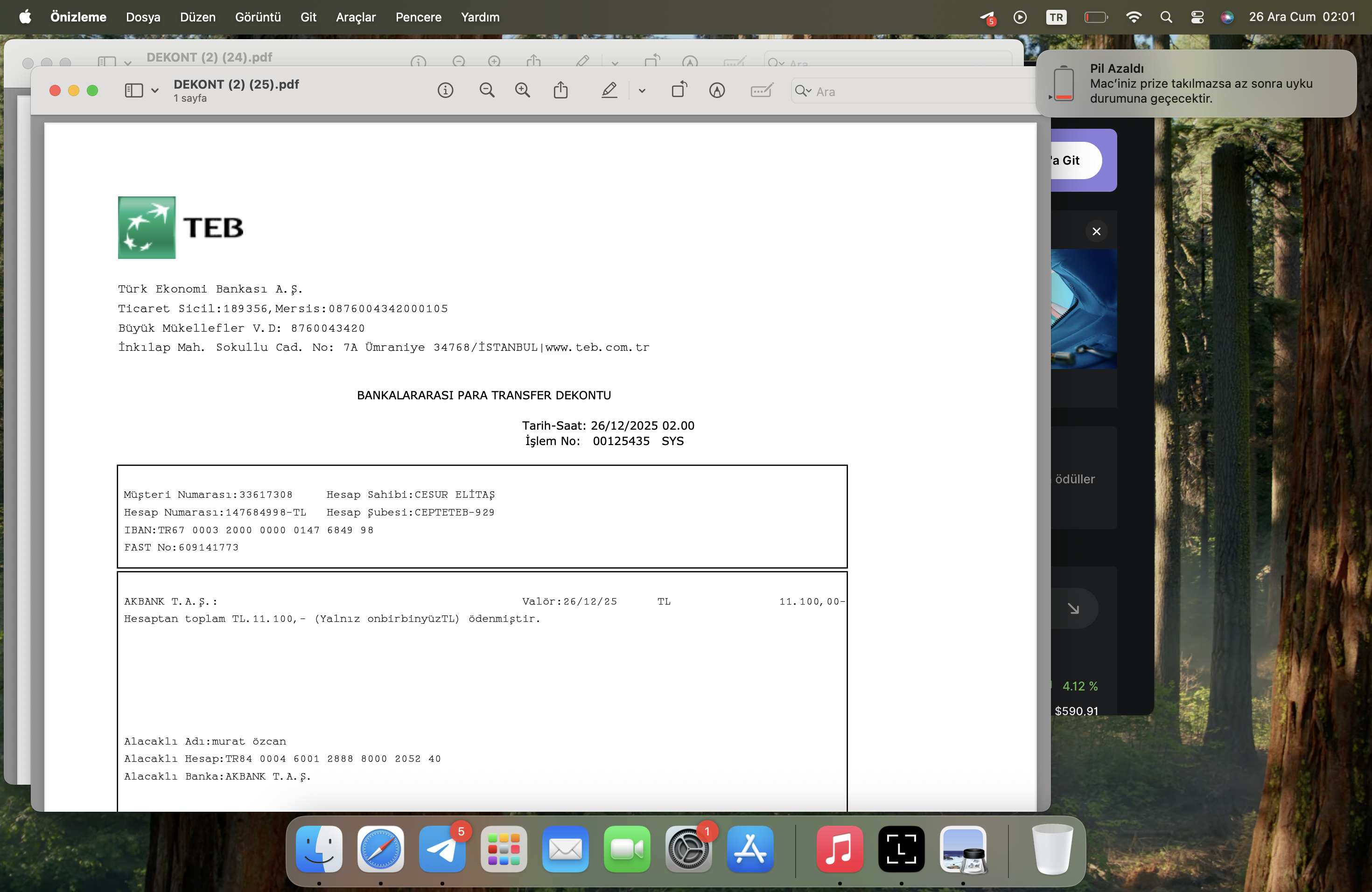Viewport: 1372px width, 892px height.
Task: Click the Alacaklı Hesap IBAN TR84 line
Action: [282, 759]
